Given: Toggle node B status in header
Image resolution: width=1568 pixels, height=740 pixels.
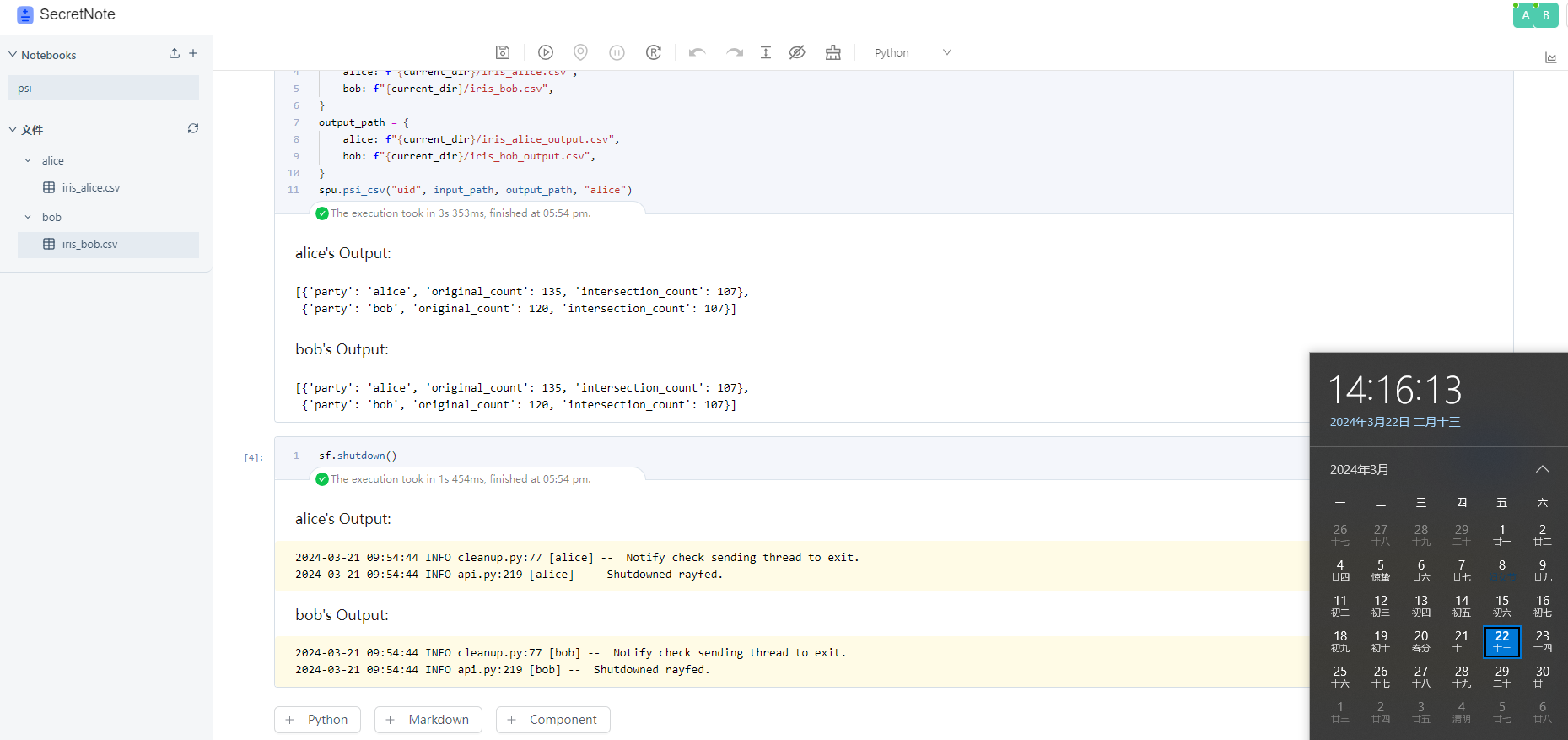Looking at the screenshot, I should pos(1546,15).
